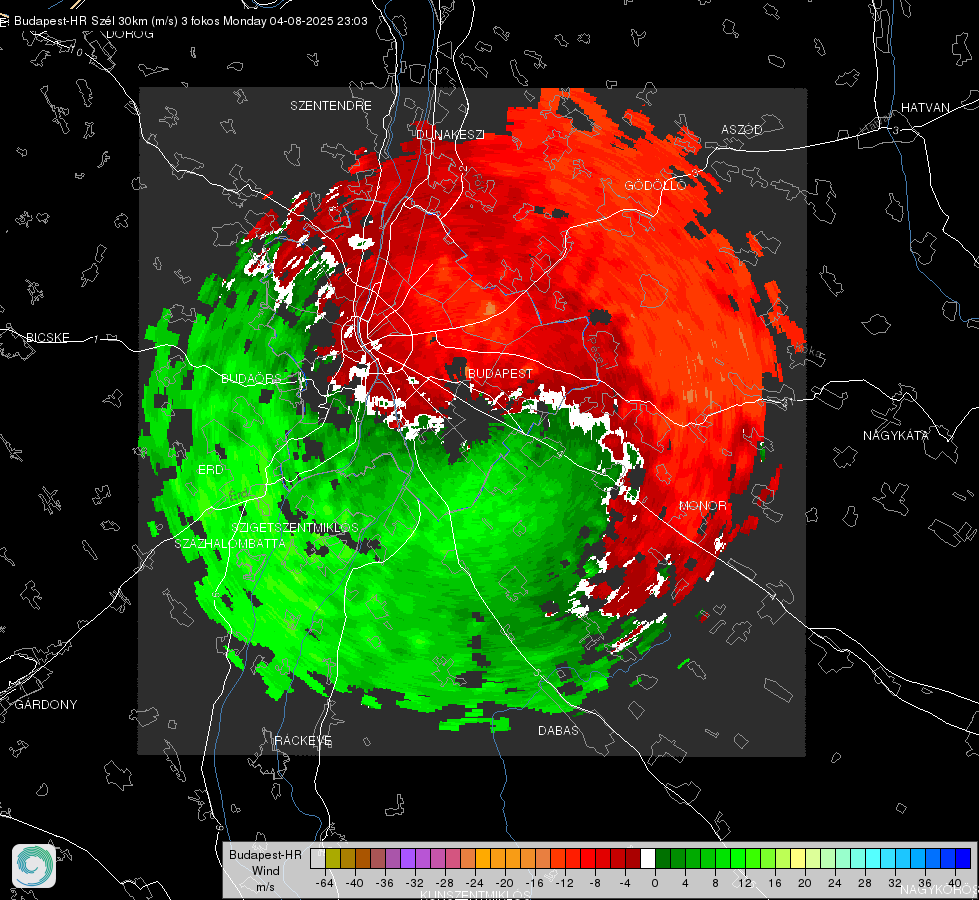Click the '40' value on the legend scale
979x900 pixels.
(x=955, y=883)
